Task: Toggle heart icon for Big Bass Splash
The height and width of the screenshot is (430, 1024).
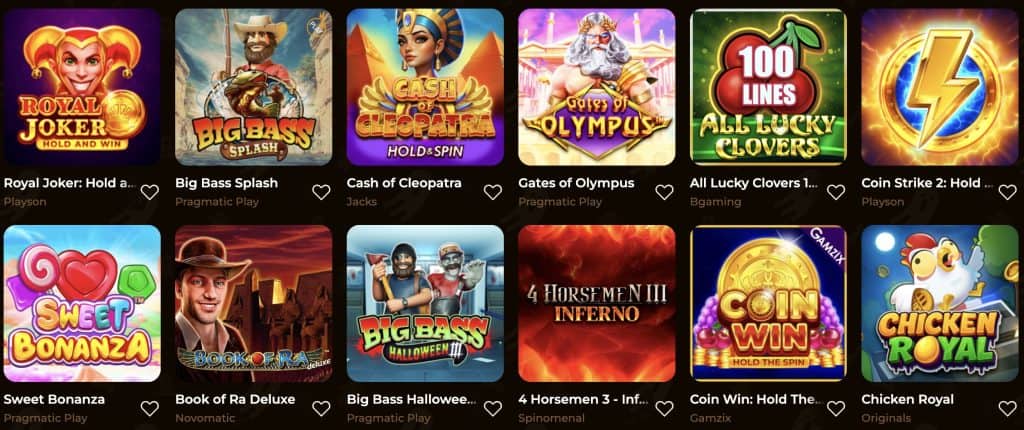Action: coord(321,192)
